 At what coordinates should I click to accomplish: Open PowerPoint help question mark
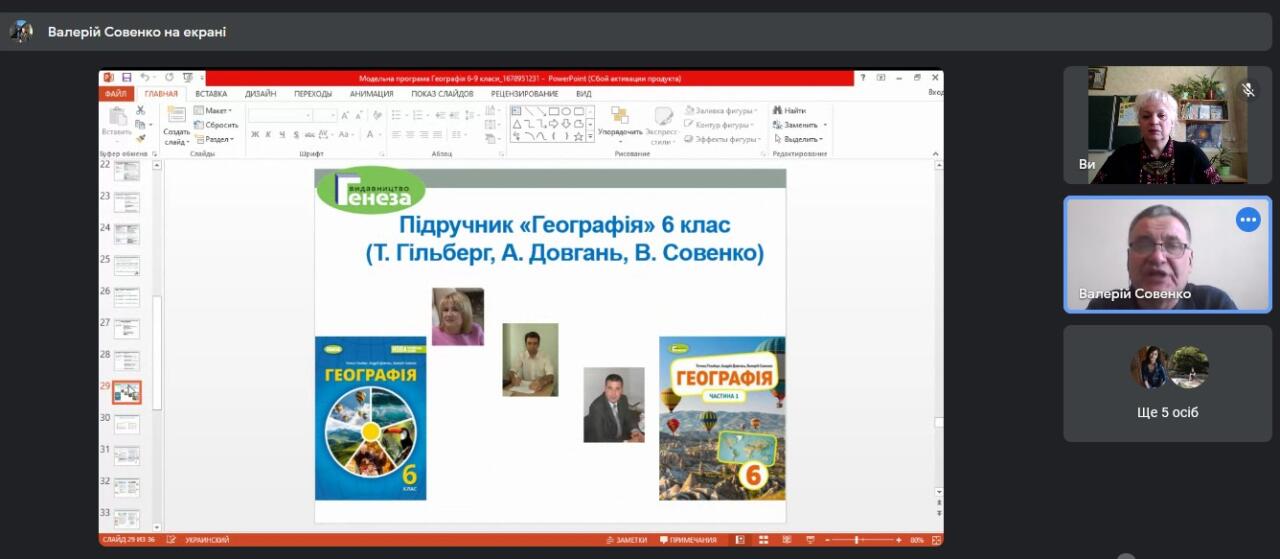point(862,77)
